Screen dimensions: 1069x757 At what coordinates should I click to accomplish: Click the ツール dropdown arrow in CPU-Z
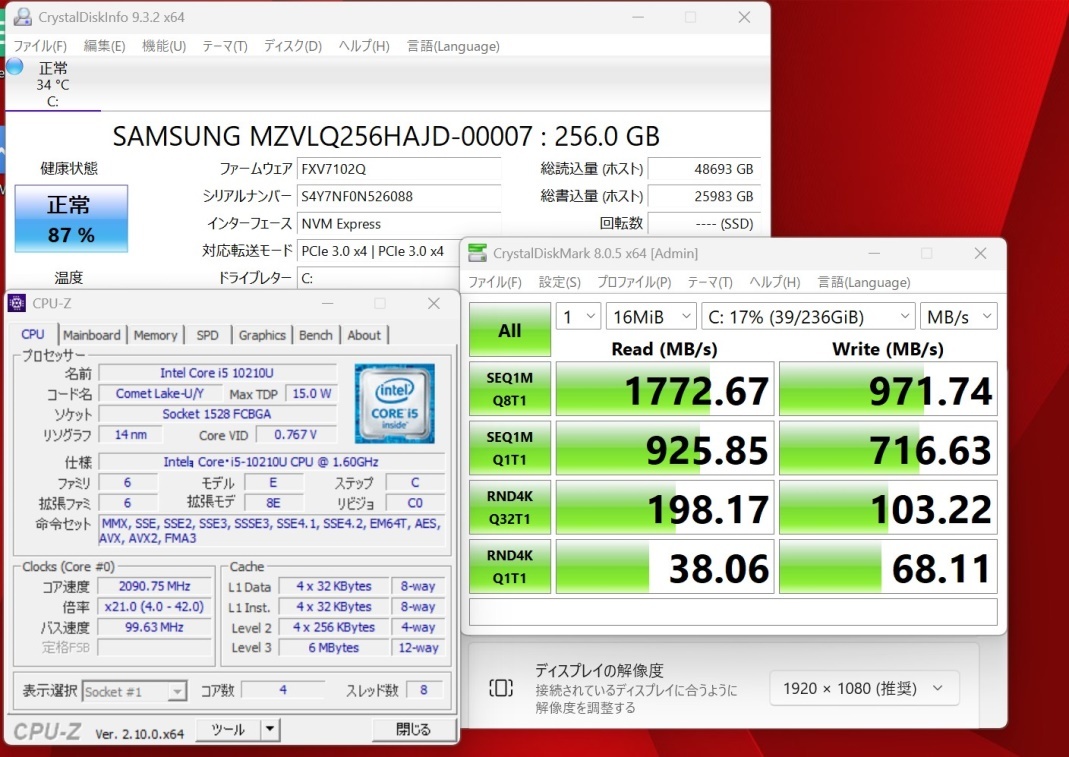tap(271, 729)
